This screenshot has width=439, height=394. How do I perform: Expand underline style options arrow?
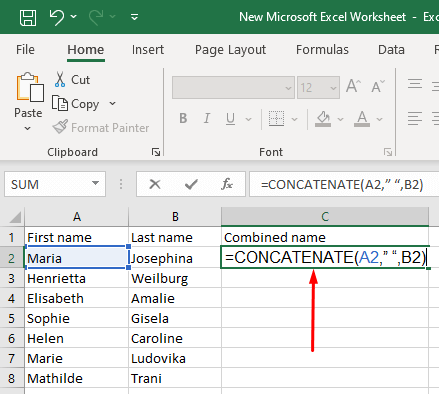pos(248,119)
